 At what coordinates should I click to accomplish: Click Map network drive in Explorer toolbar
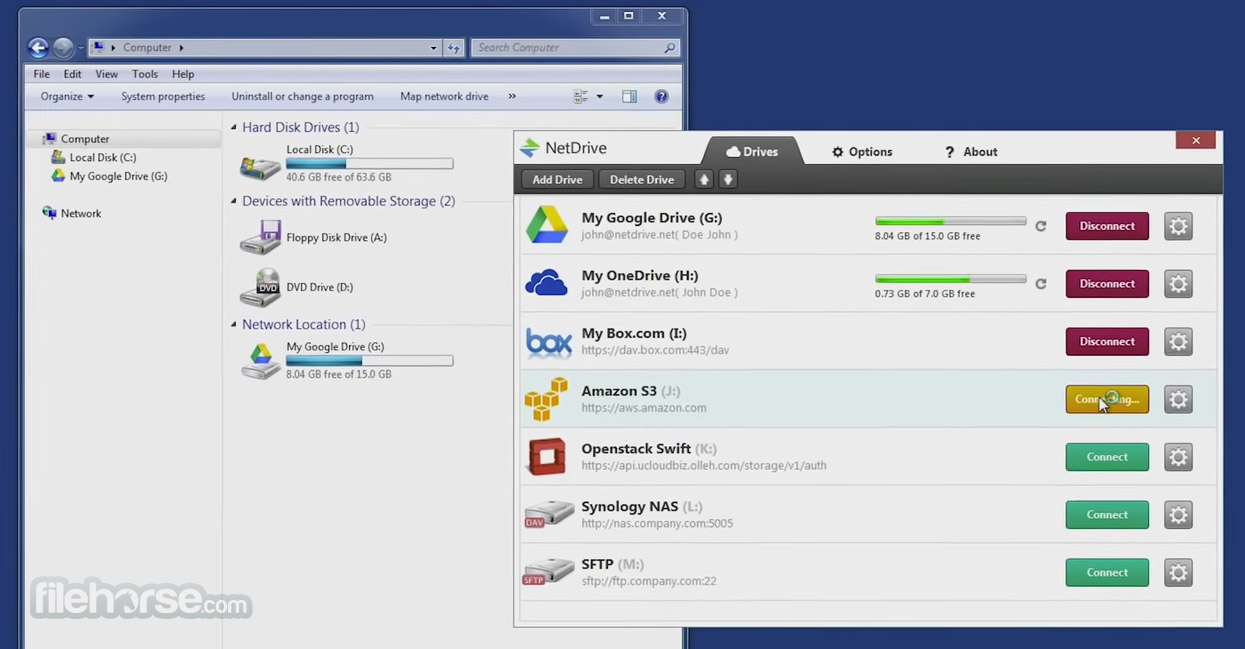pyautogui.click(x=444, y=97)
